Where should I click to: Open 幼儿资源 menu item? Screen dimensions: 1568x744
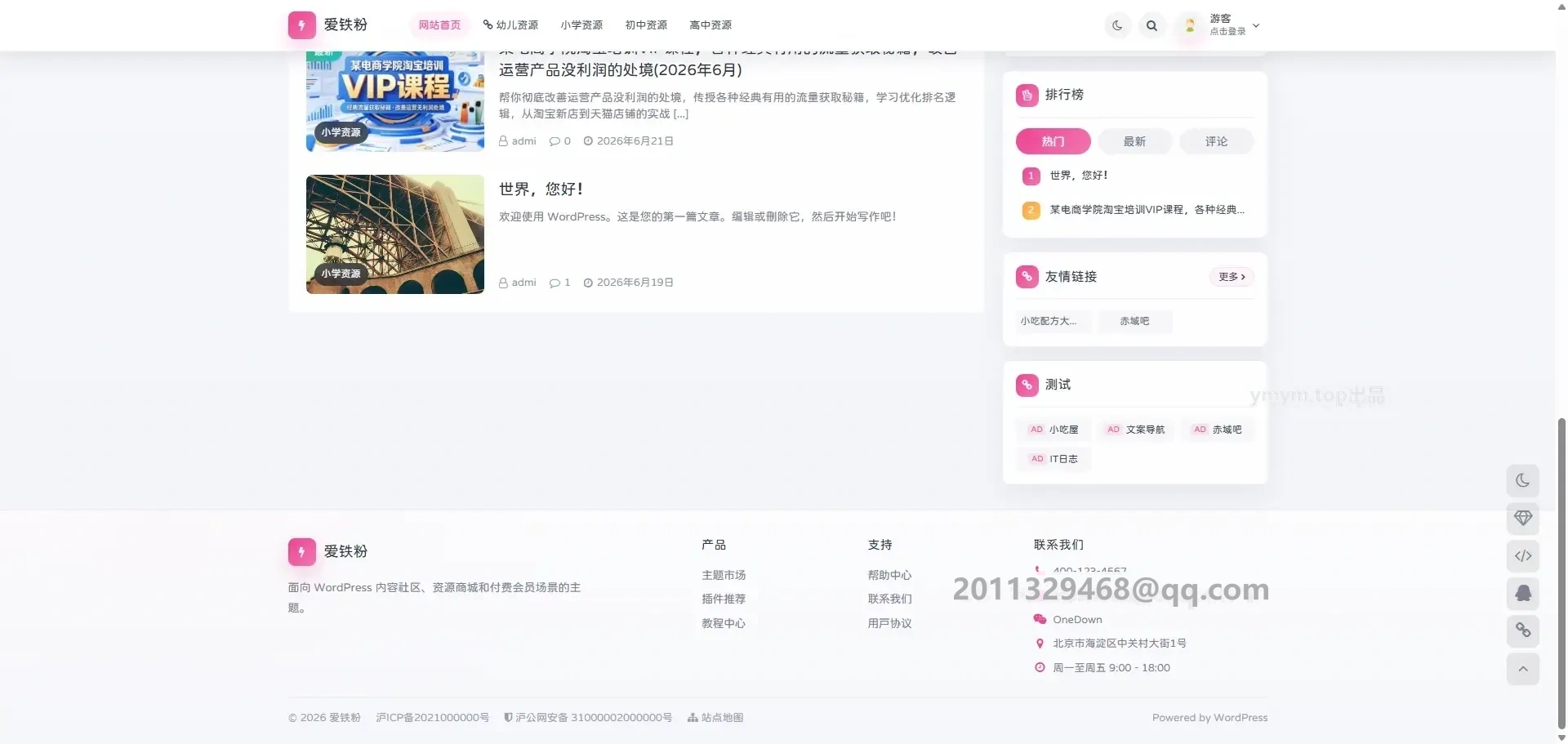pyautogui.click(x=510, y=25)
